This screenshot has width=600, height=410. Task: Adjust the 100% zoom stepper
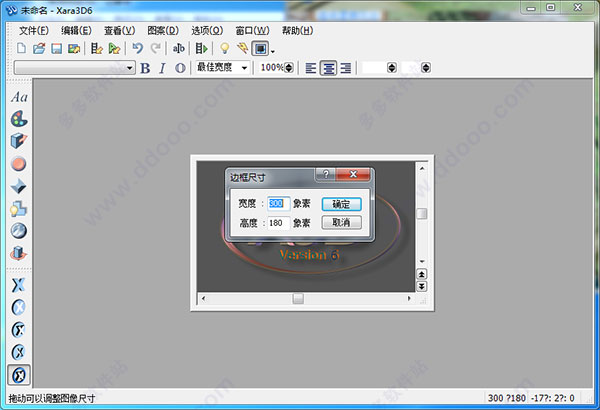point(289,68)
